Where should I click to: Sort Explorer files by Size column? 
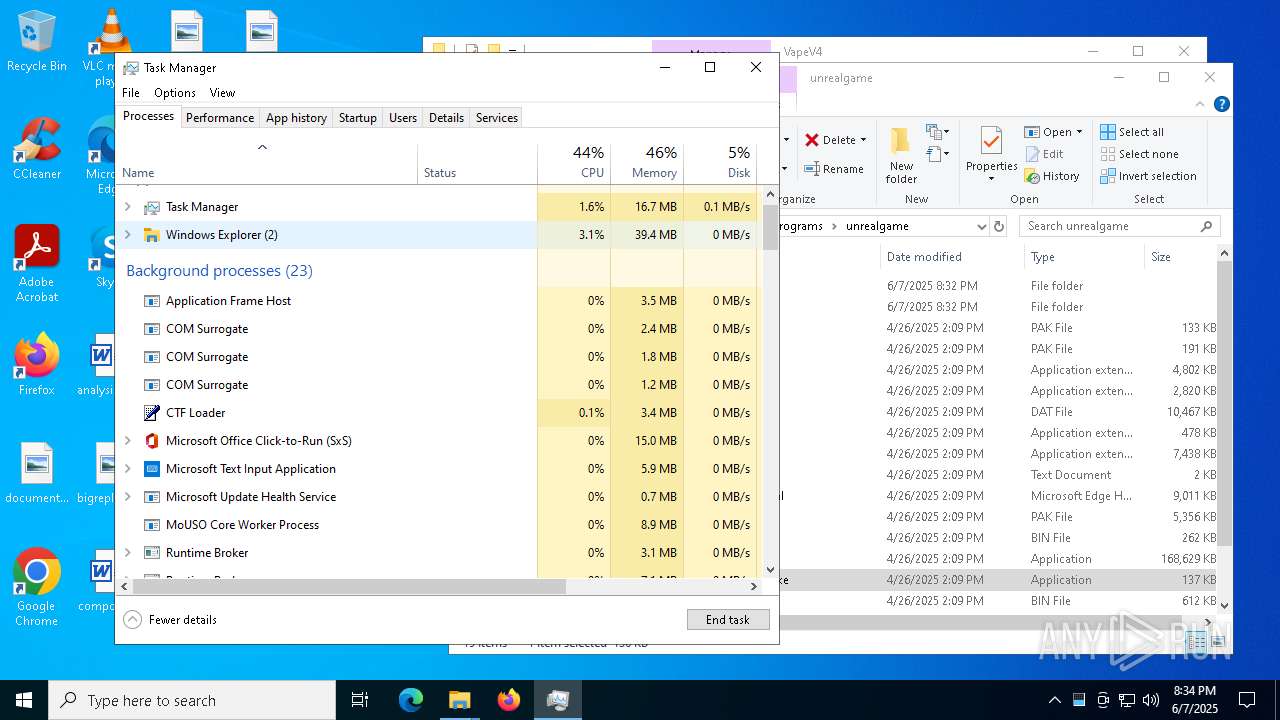(x=1180, y=257)
